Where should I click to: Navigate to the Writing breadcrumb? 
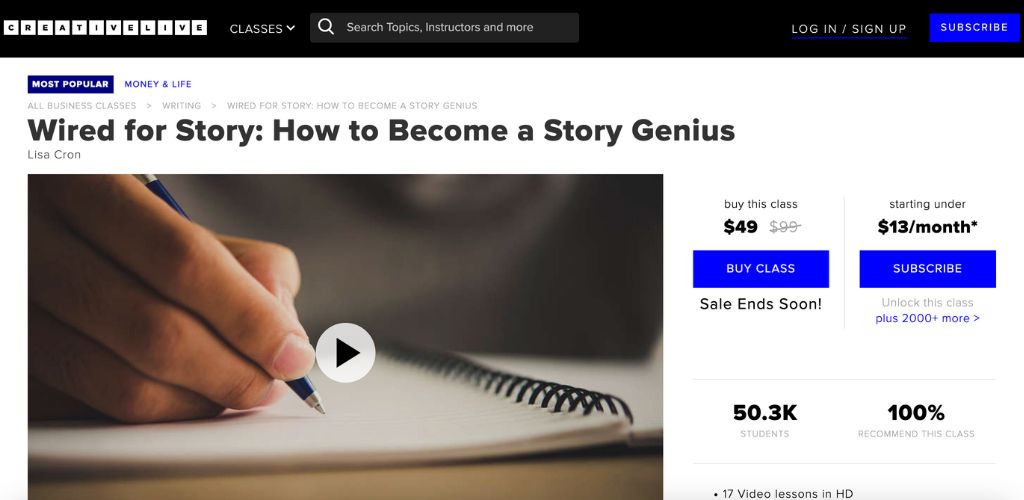[x=181, y=106]
